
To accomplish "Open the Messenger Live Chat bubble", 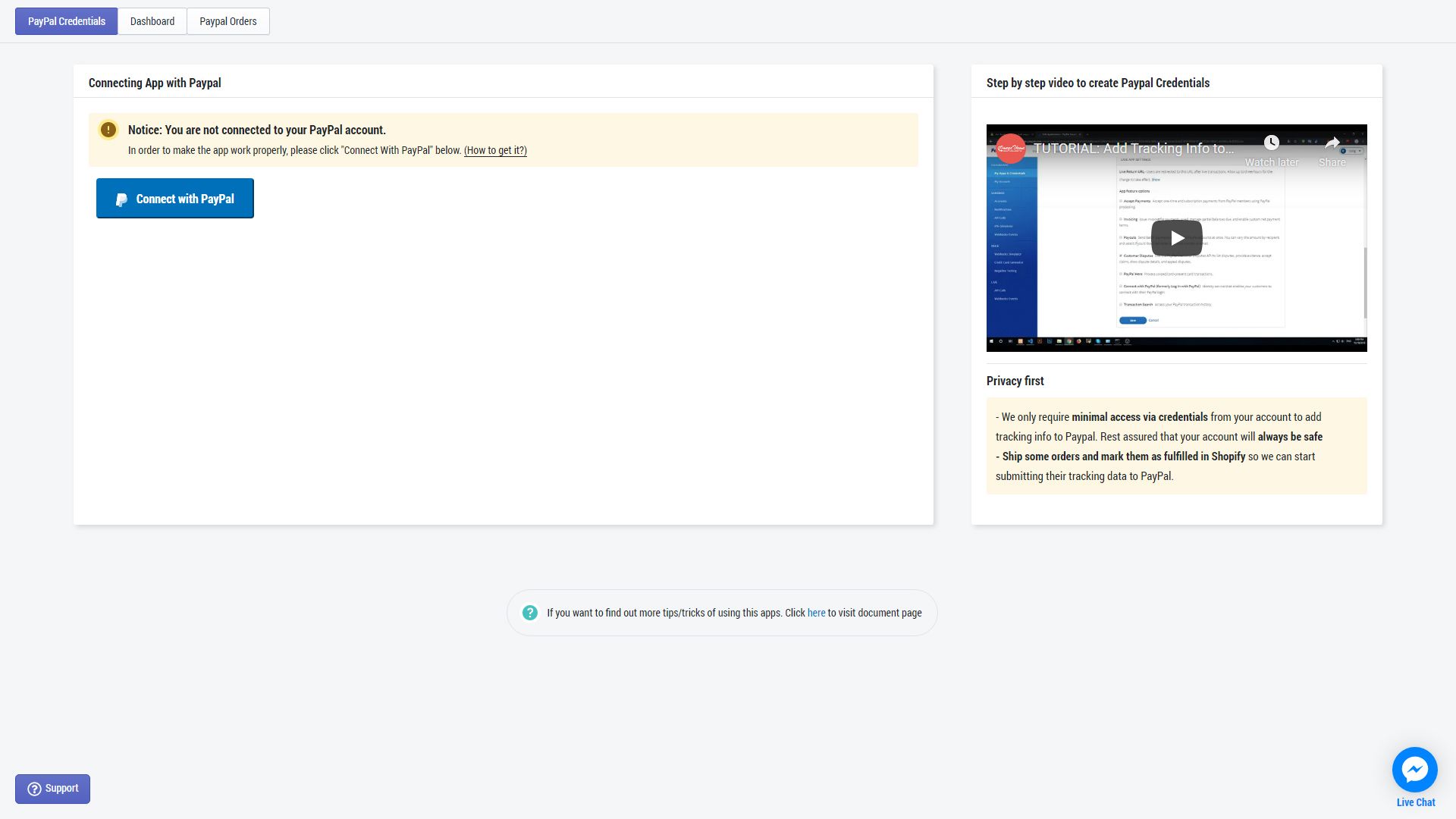I will 1414,770.
